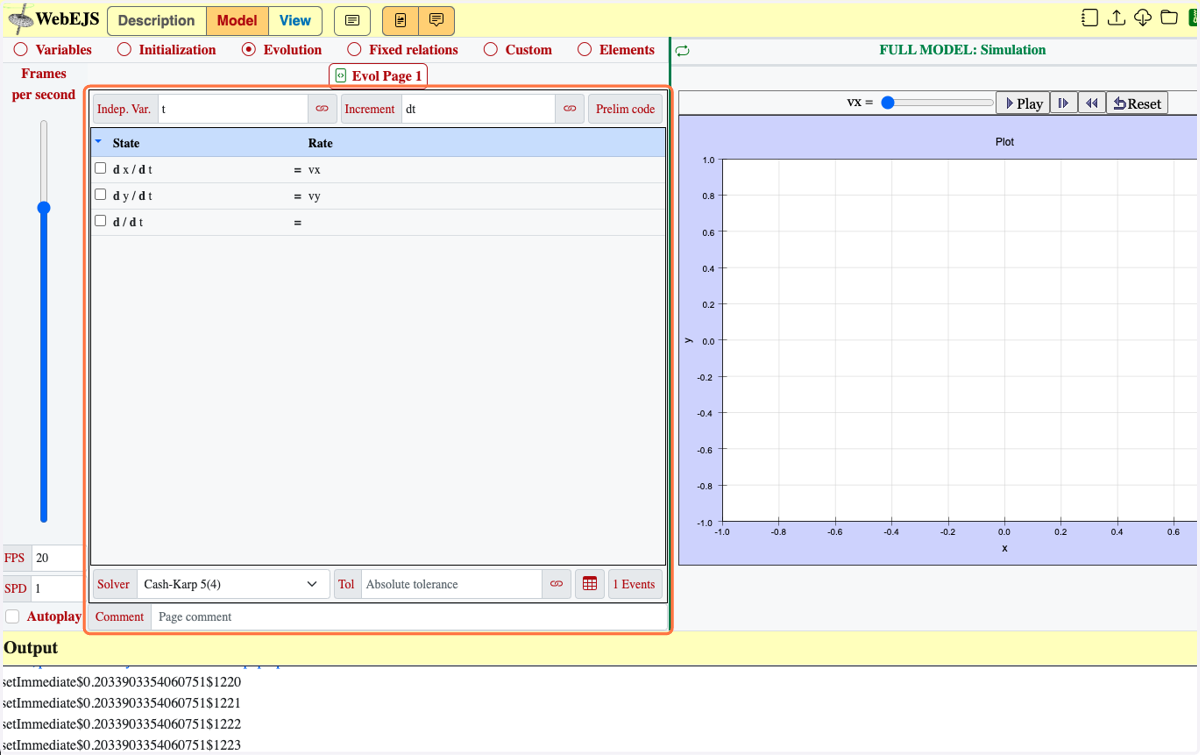
Task: Click the vx slider handle
Action: coord(887,102)
